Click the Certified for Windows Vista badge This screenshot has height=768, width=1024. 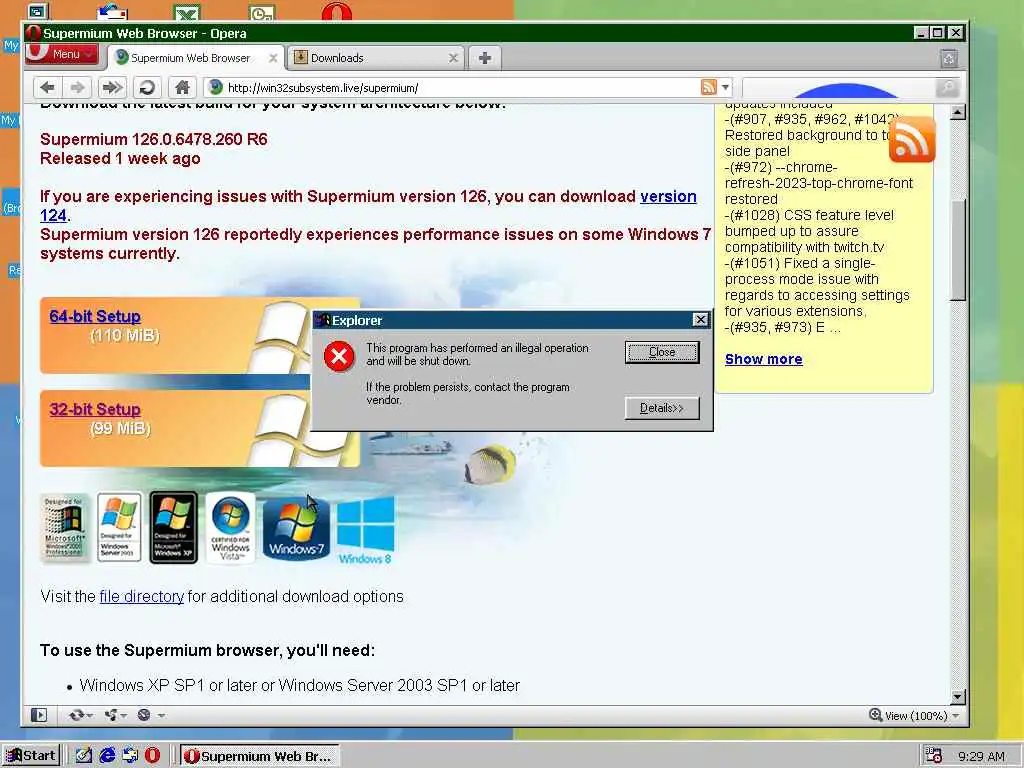coord(230,528)
